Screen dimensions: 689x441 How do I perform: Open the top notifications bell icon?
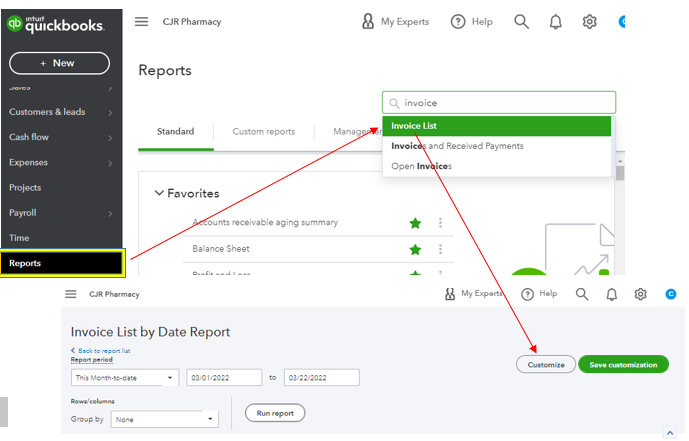[x=555, y=22]
